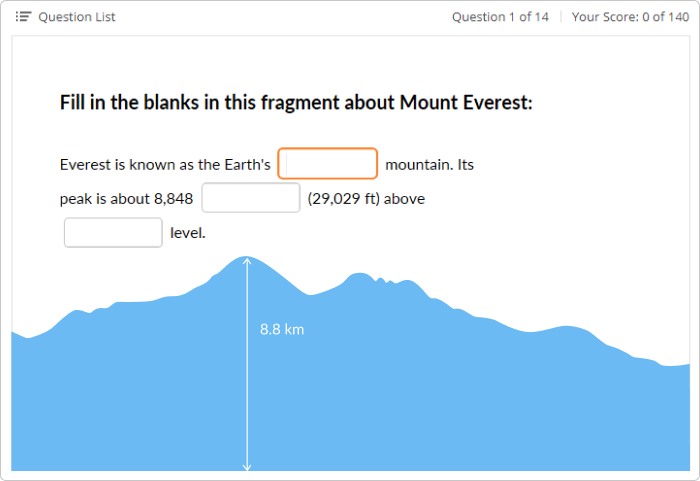
Task: Click the '(29,029 ft) above' text
Action: point(366,199)
